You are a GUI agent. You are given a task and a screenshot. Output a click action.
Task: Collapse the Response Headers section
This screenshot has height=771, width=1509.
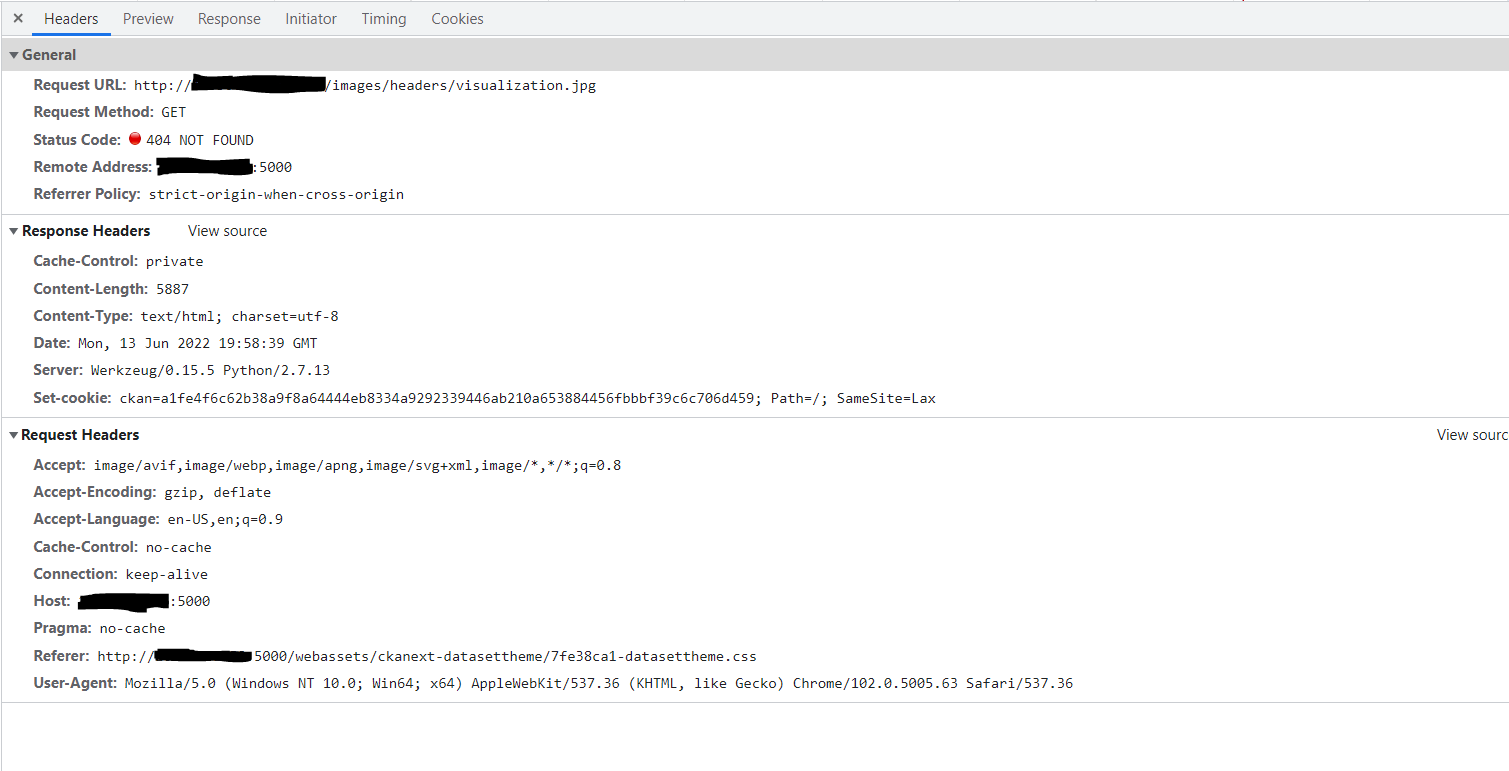(x=13, y=231)
